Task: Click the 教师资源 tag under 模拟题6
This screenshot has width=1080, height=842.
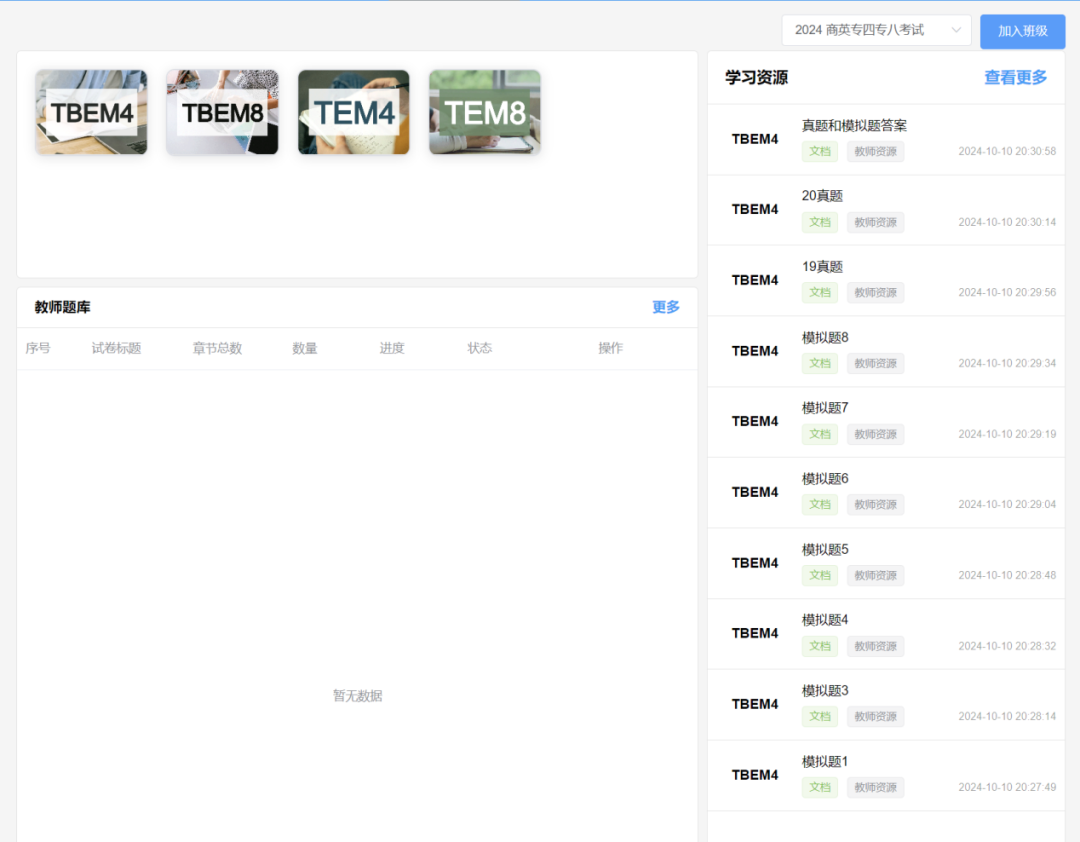Action: pyautogui.click(x=875, y=505)
